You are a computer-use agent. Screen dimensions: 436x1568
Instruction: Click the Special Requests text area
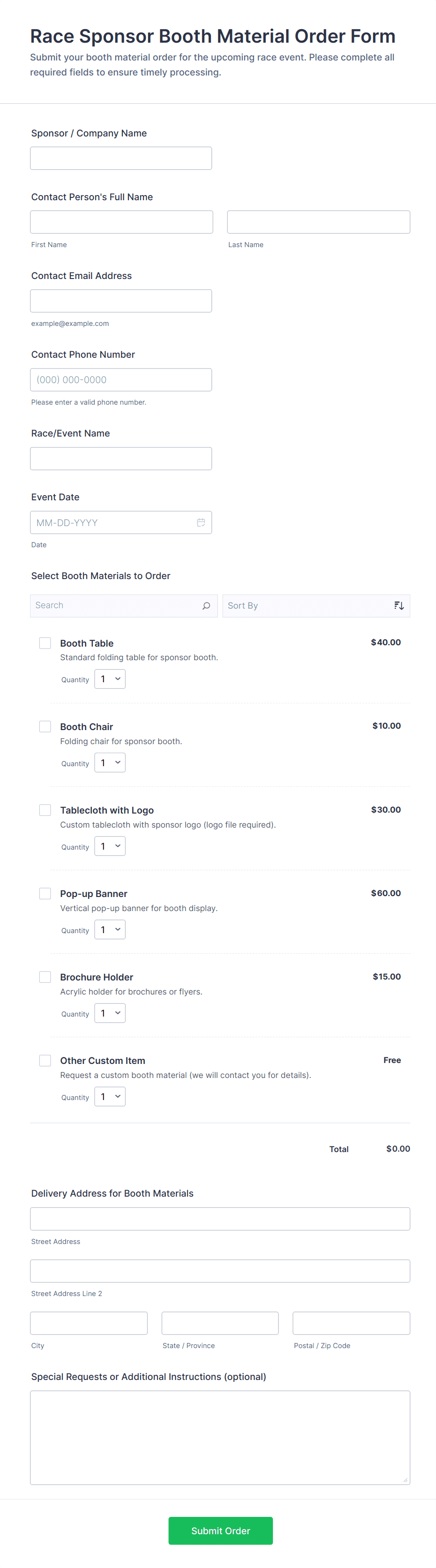pos(220,1437)
